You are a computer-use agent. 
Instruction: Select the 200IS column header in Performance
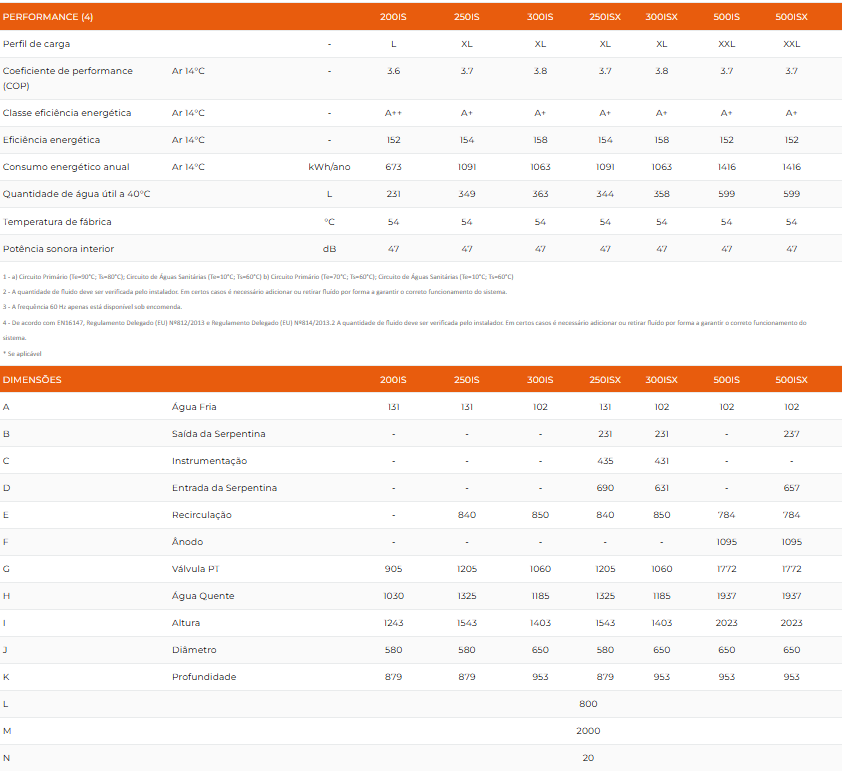coord(393,17)
